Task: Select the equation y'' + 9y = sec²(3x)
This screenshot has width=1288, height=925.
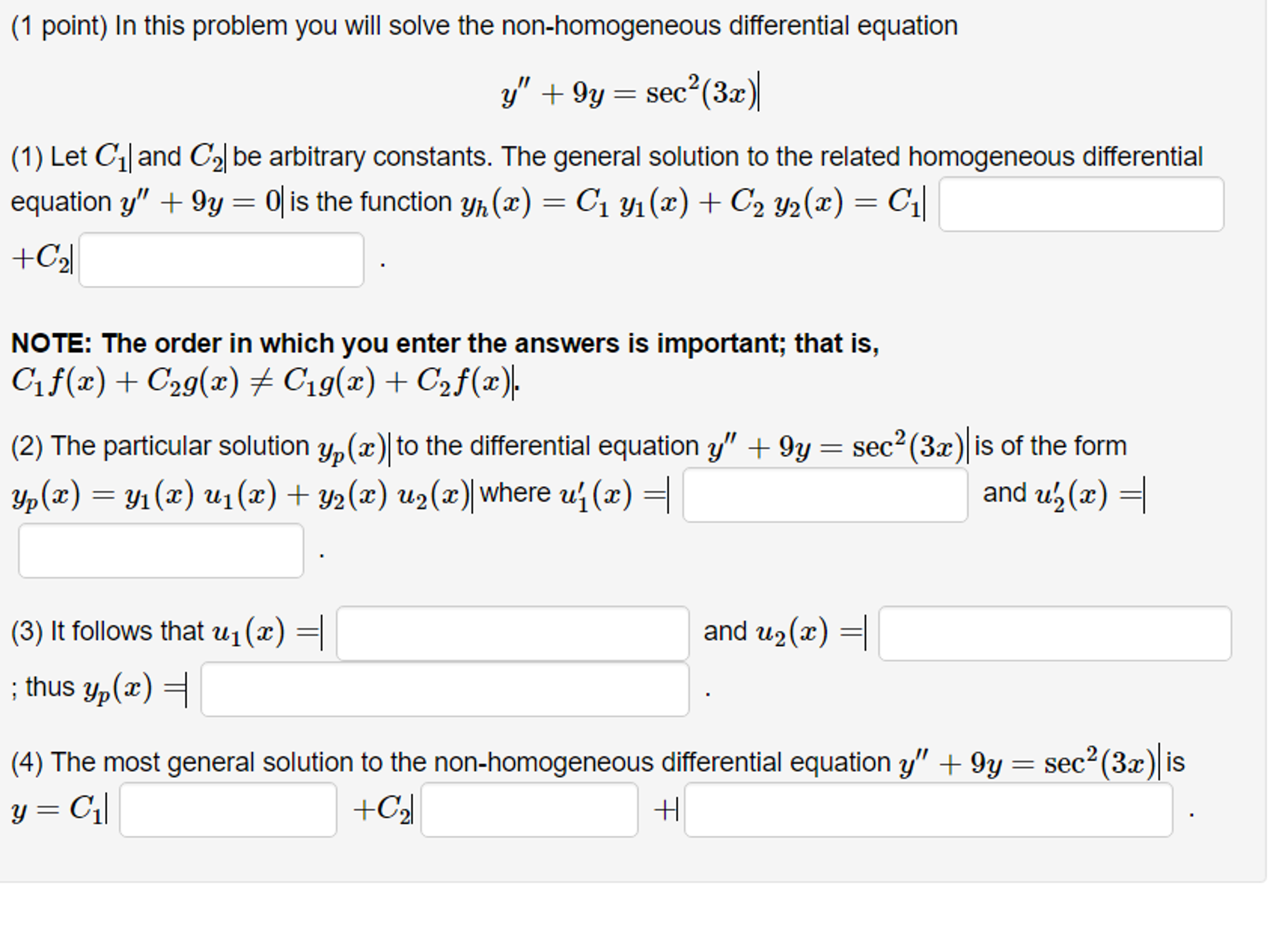Action: coord(630,93)
